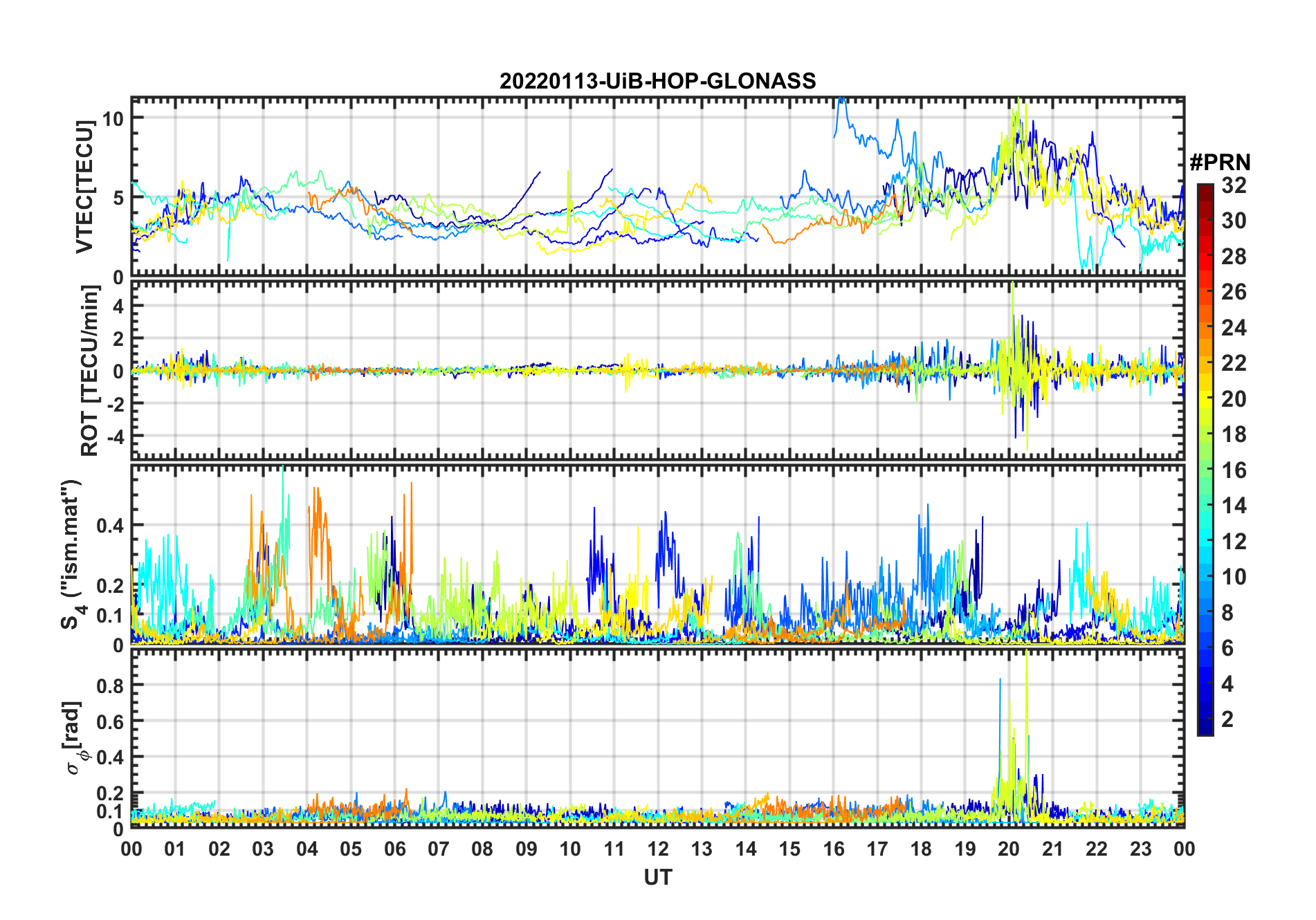Image resolution: width=1316 pixels, height=920 pixels.
Task: Click inside the VTEC plot panel
Action: coord(657,187)
